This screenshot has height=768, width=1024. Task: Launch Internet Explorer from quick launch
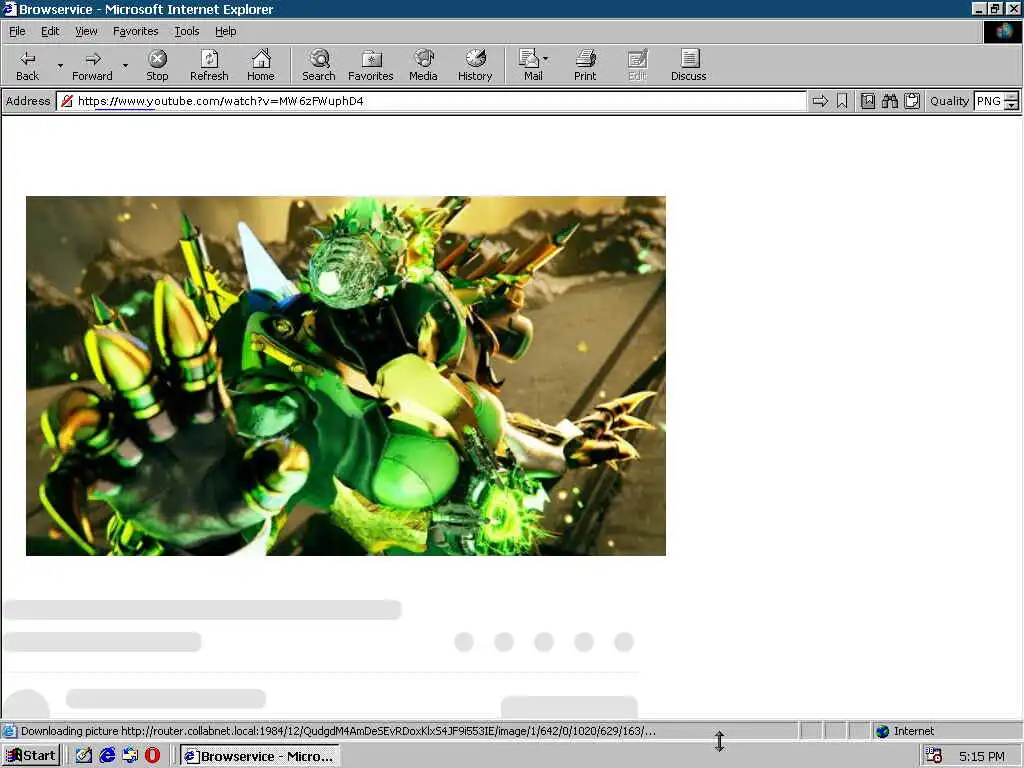[107, 756]
